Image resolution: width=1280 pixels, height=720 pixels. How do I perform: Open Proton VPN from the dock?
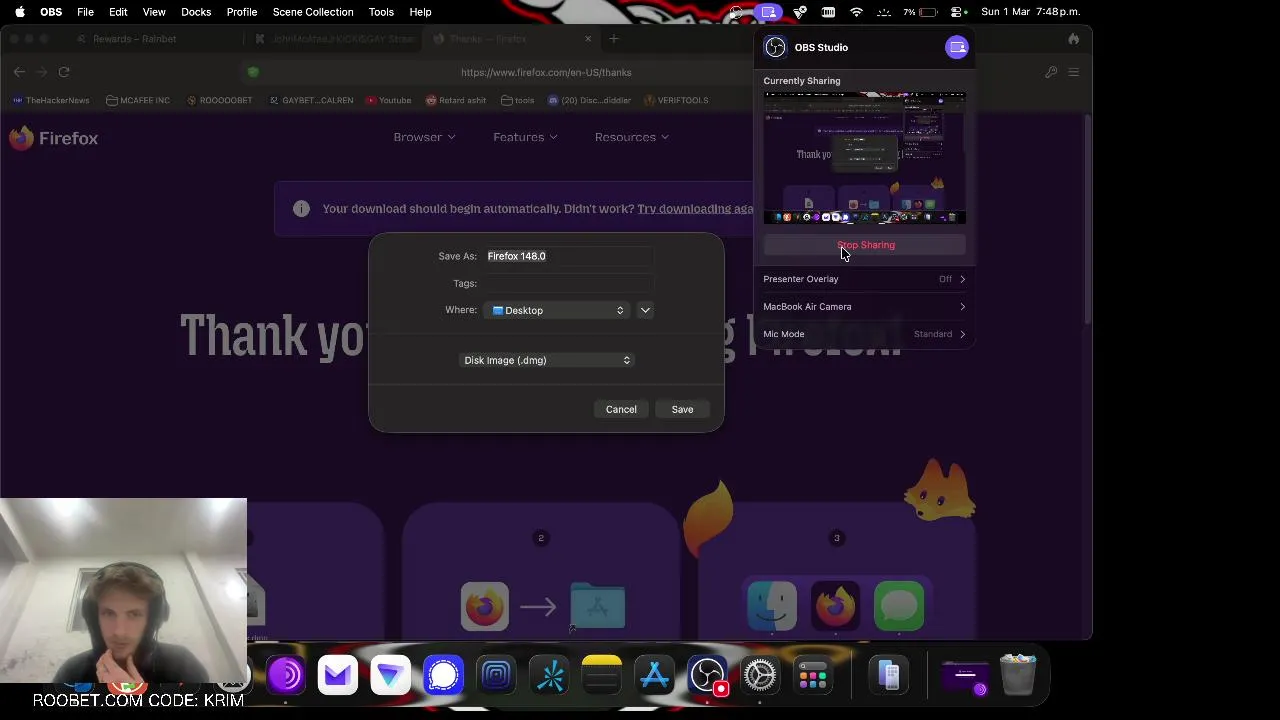[x=390, y=676]
